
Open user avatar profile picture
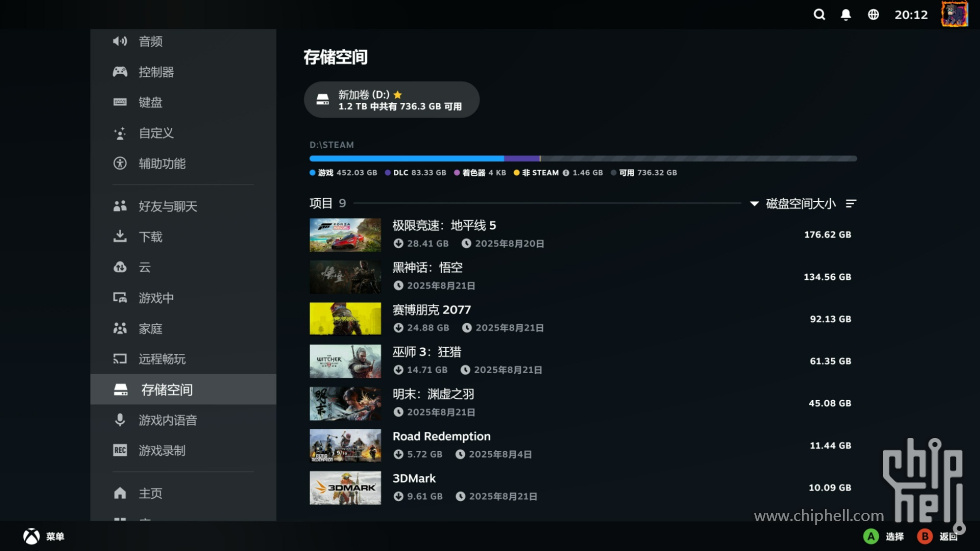[954, 14]
